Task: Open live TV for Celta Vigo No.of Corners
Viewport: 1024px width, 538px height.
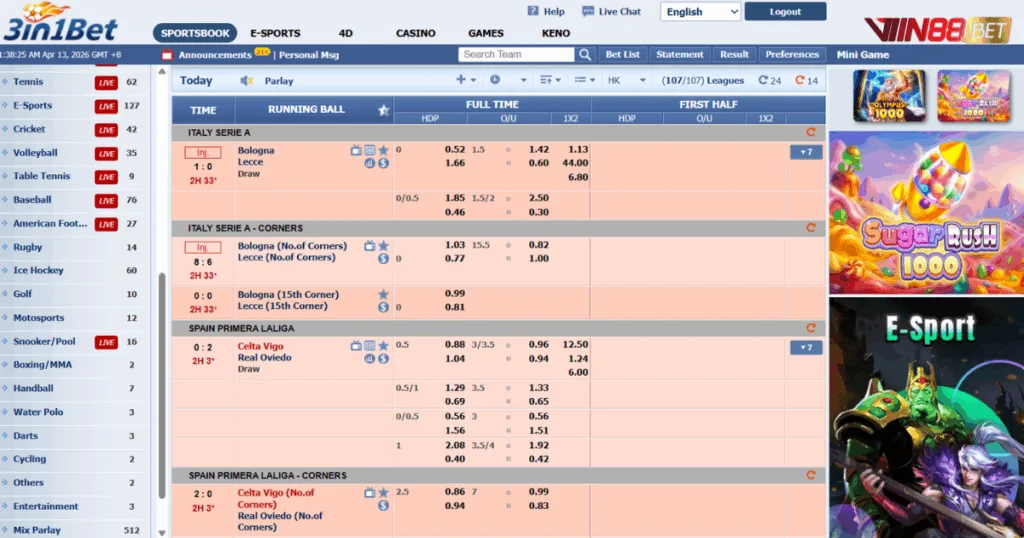Action: (x=370, y=493)
